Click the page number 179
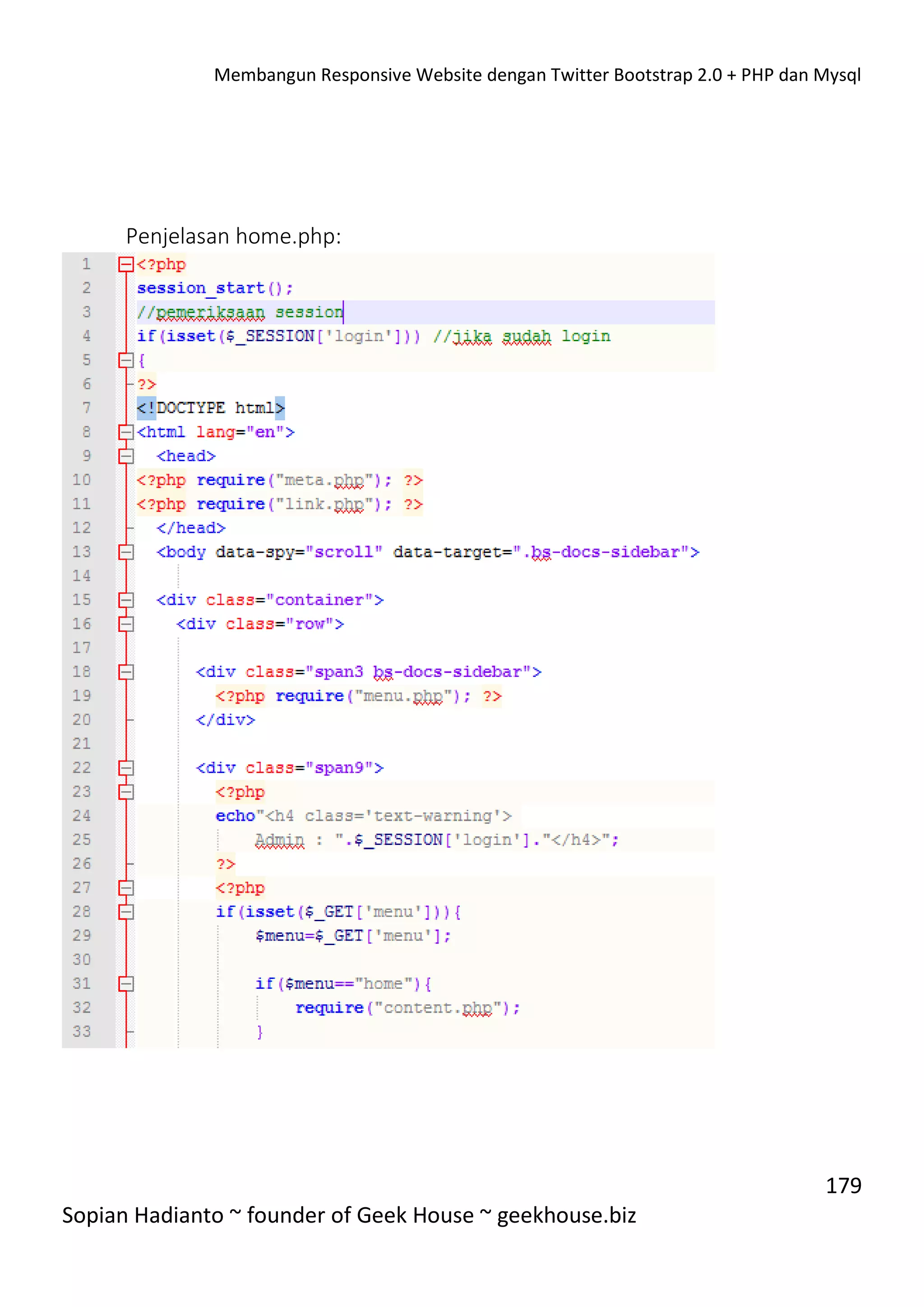Viewport: 924px width, 1307px height. pos(843,1185)
